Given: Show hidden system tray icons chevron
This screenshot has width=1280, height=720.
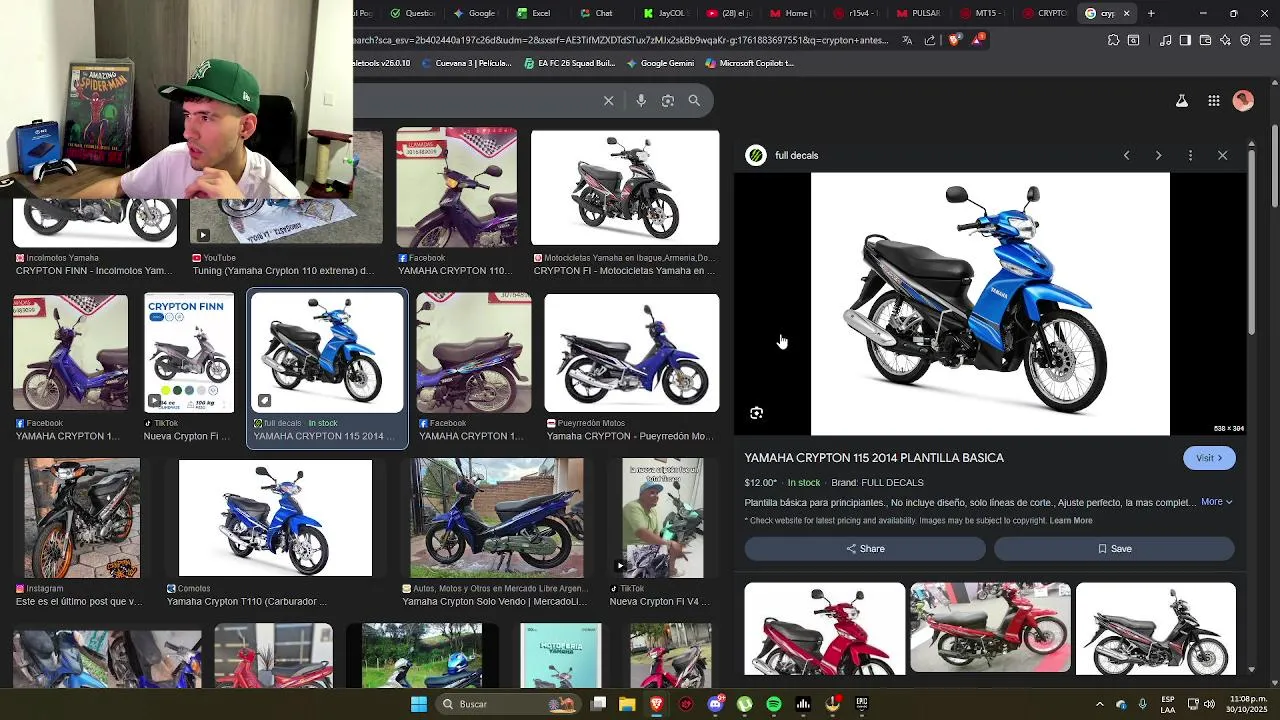Looking at the screenshot, I should 1099,704.
